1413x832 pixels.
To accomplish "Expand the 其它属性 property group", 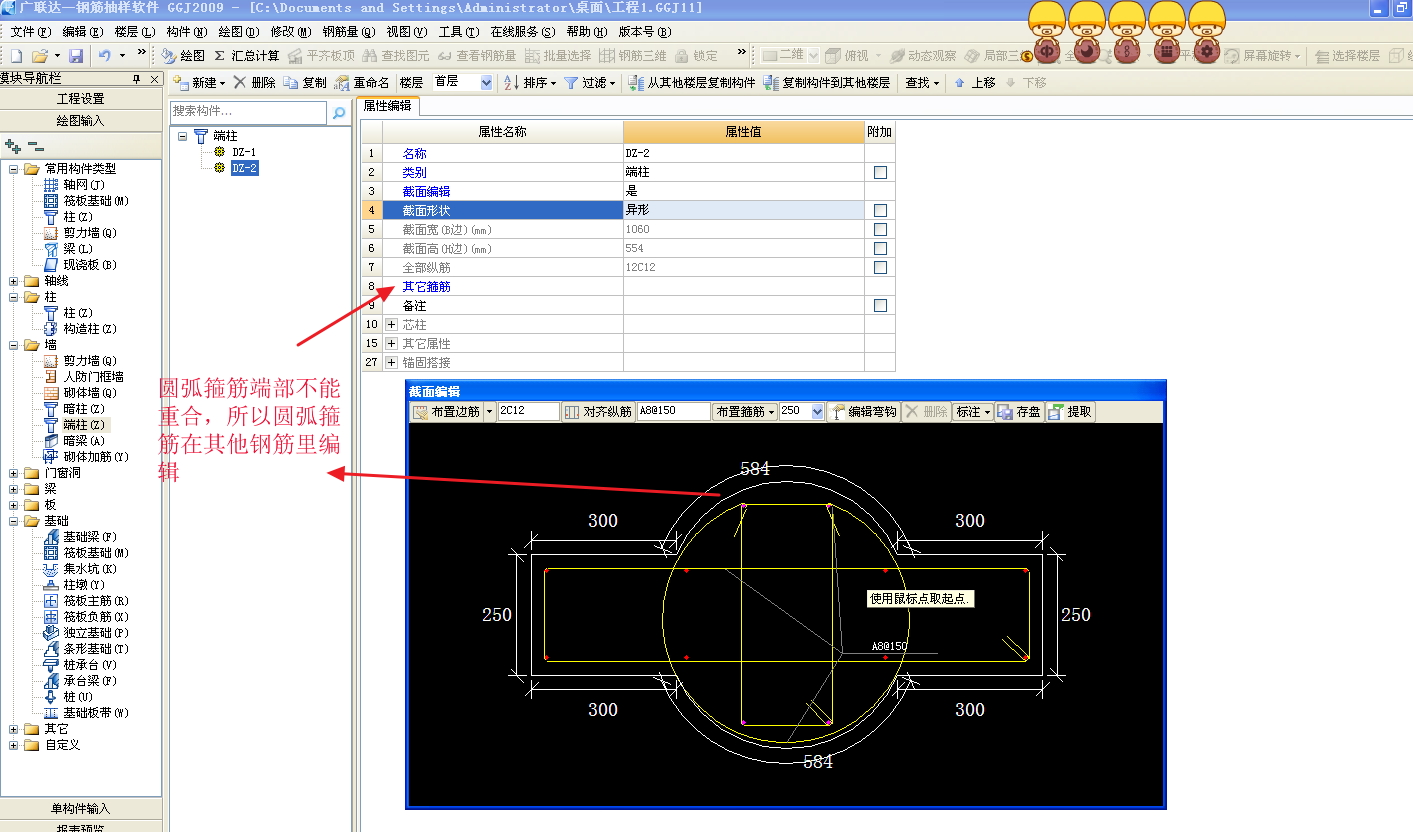I will pyautogui.click(x=391, y=343).
